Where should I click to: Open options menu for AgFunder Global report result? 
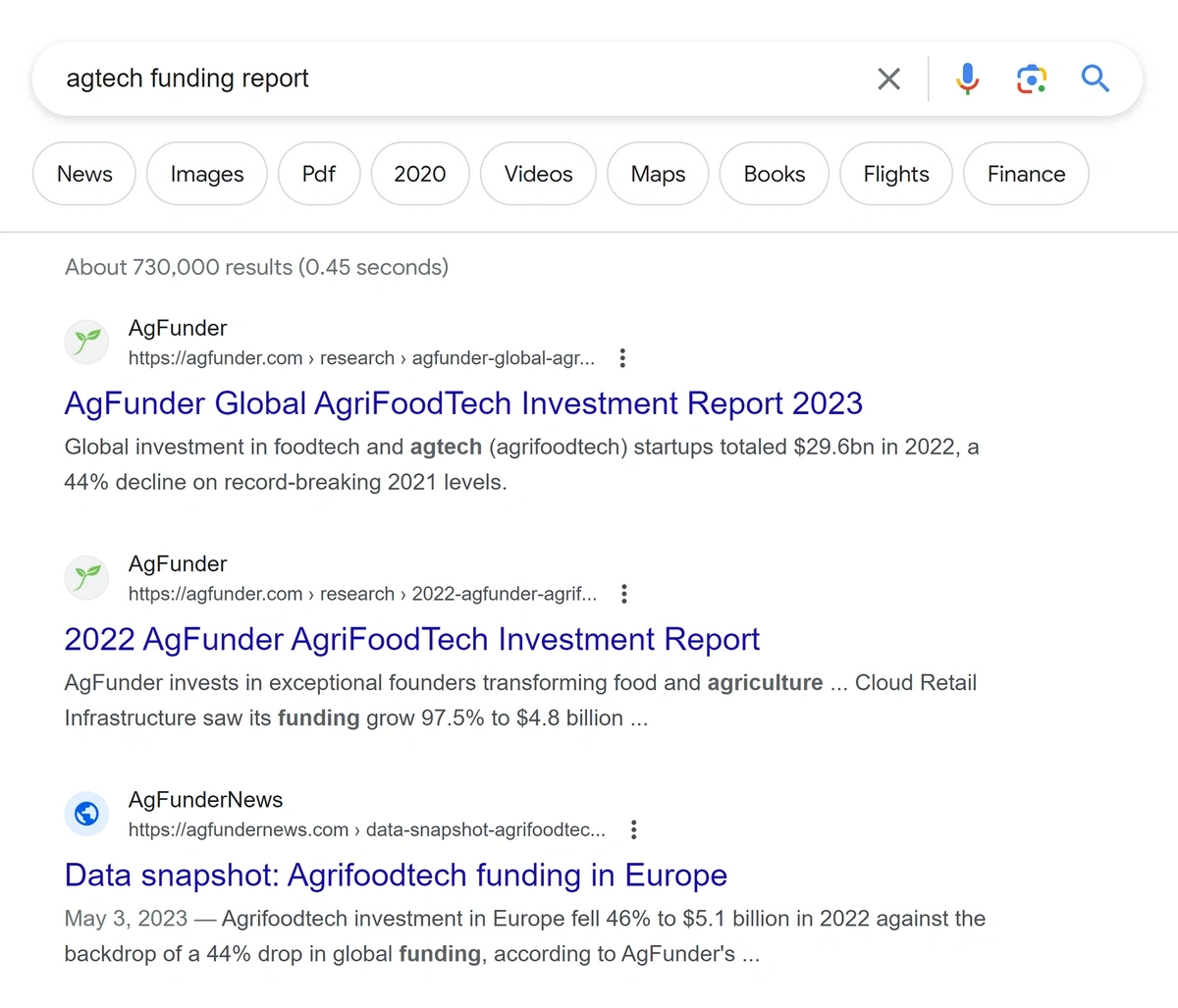[622, 358]
